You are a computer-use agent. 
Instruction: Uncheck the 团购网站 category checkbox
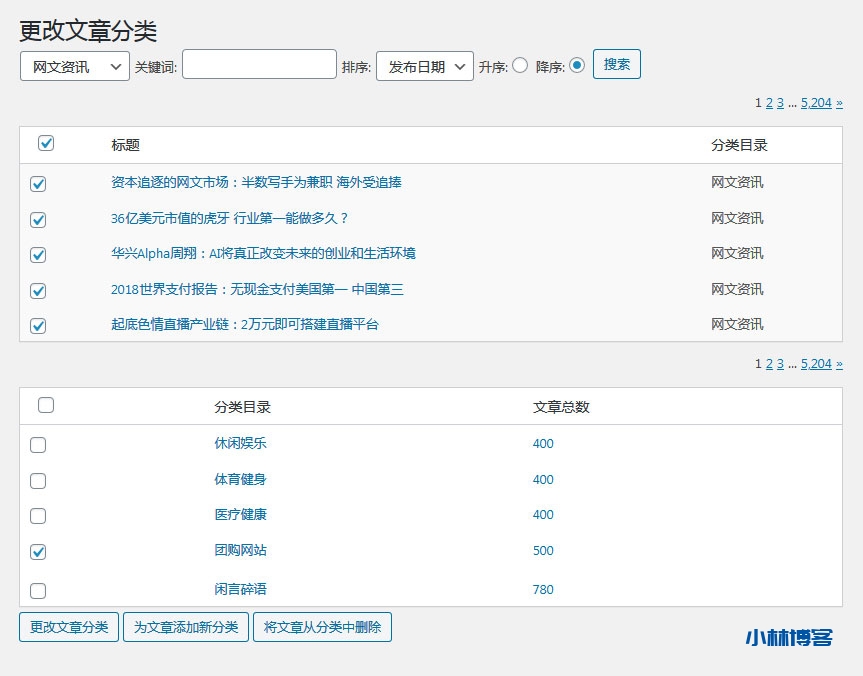[38, 551]
